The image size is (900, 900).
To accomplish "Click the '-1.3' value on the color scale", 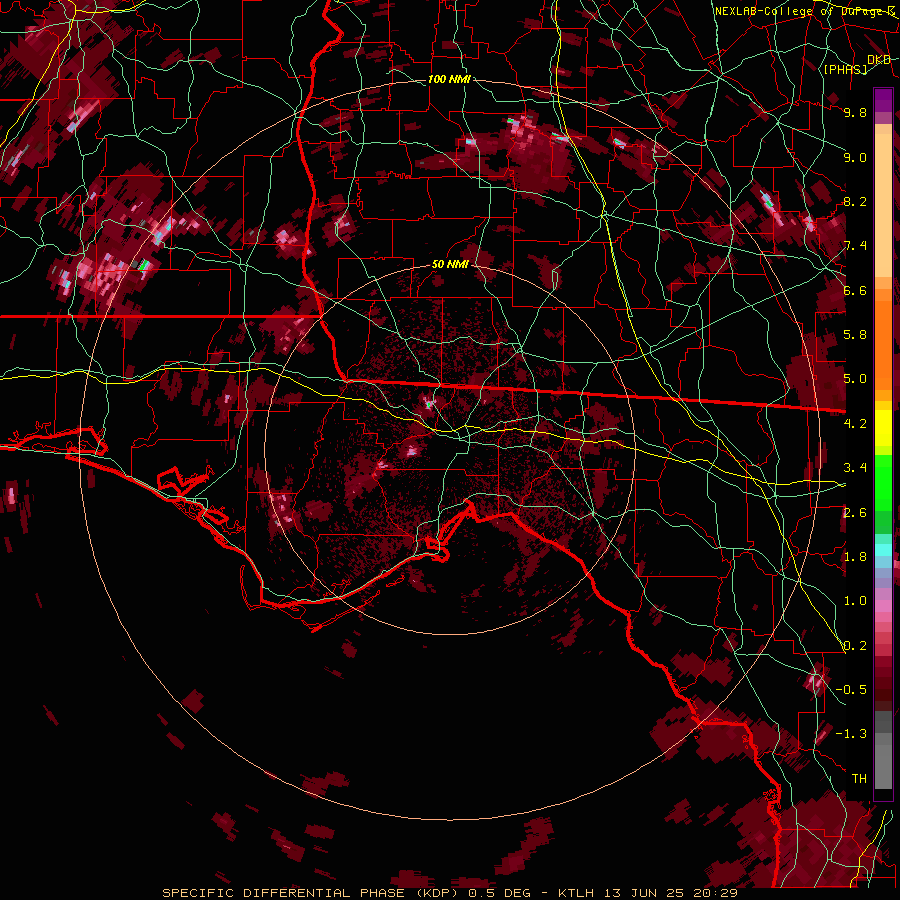I will 851,734.
